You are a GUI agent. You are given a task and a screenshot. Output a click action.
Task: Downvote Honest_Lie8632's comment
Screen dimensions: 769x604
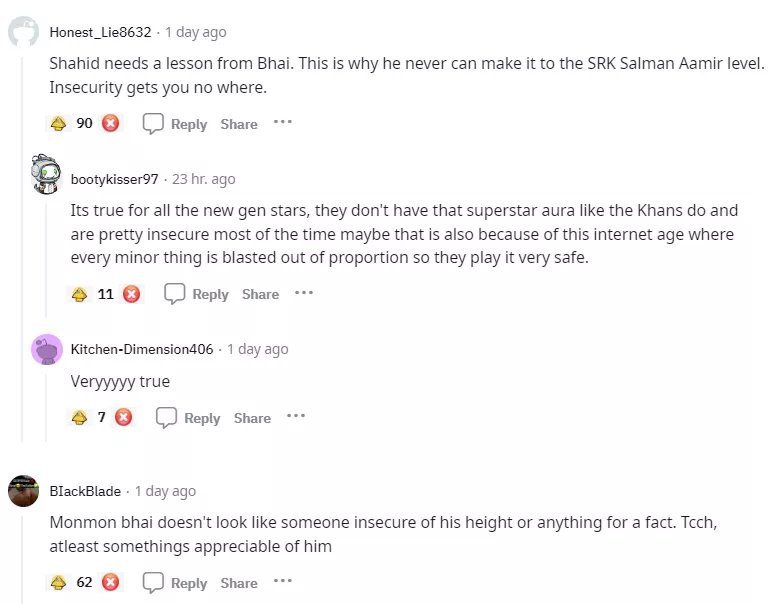tap(111, 124)
